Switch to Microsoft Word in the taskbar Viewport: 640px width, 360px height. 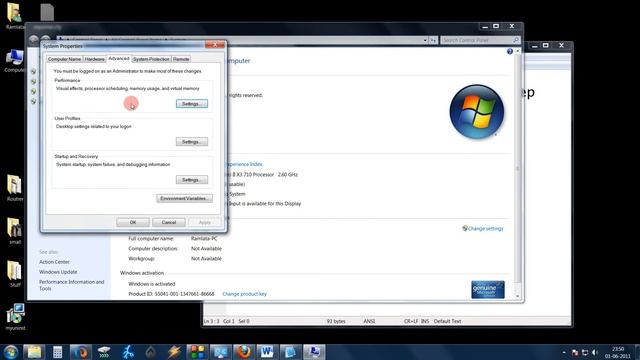(x=267, y=352)
